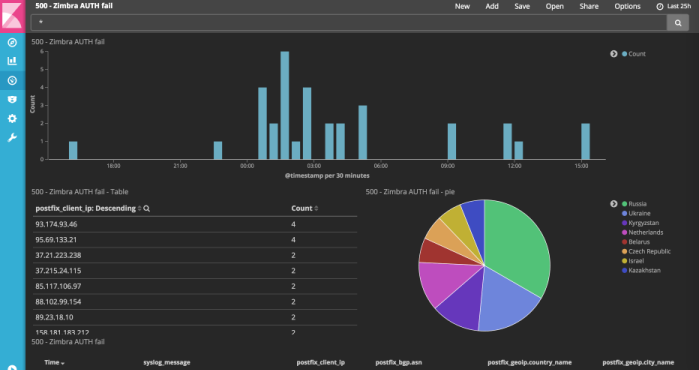This screenshot has width=699, height=370.
Task: Click Open in the top menu
Action: click(x=555, y=7)
